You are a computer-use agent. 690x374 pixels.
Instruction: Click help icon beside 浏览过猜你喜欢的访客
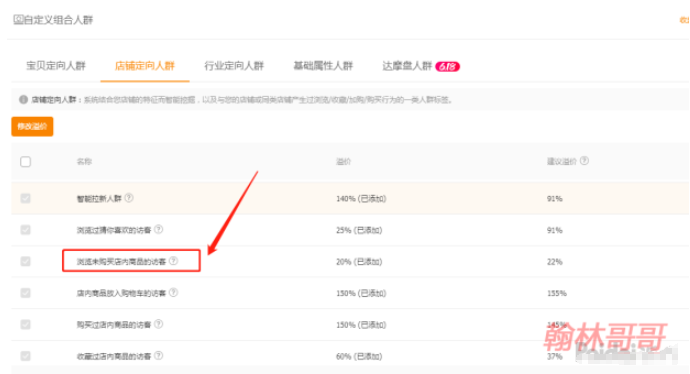(x=158, y=229)
